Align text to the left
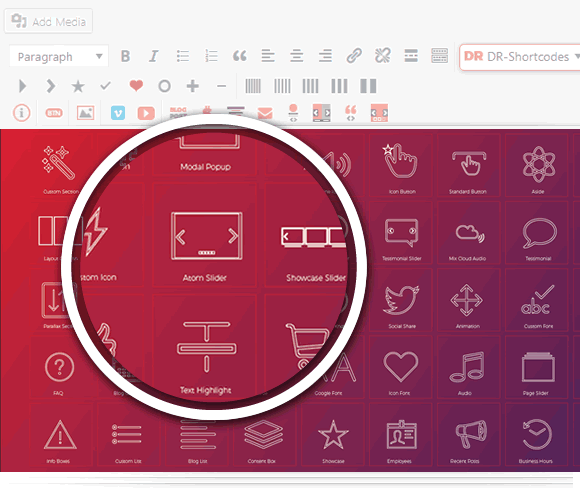580x489 pixels. [268, 56]
